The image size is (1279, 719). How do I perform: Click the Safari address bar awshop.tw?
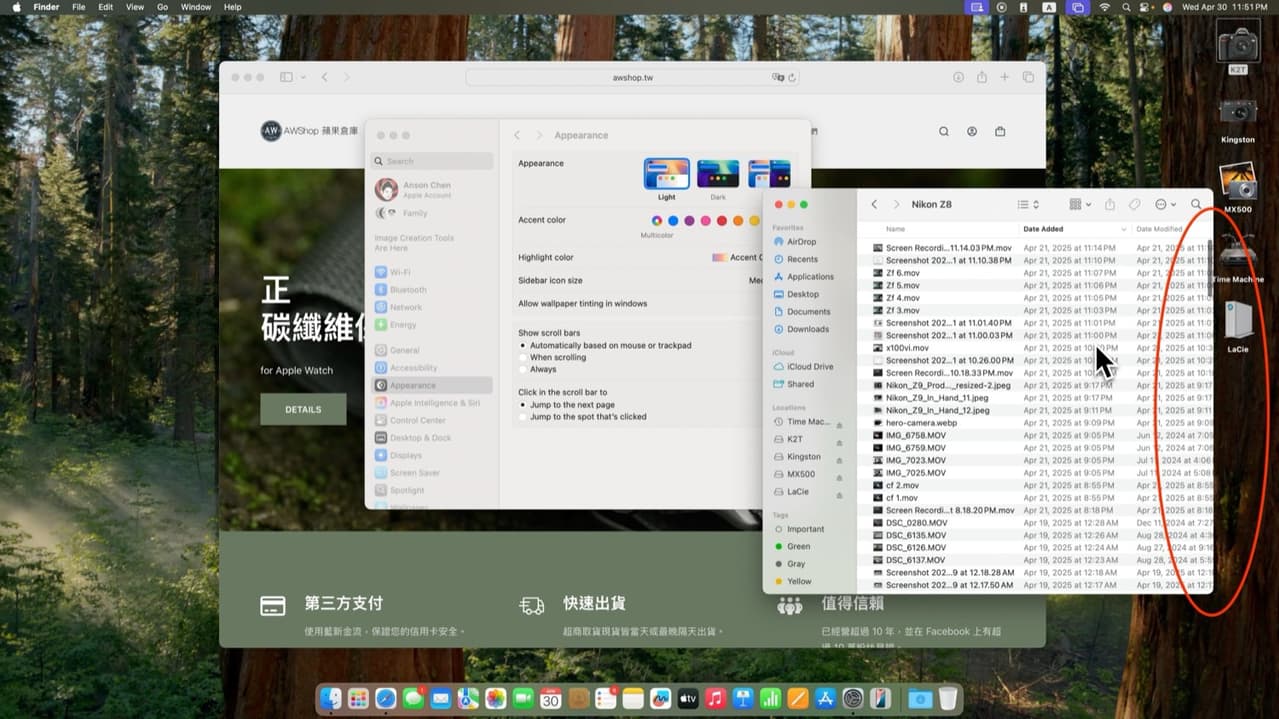point(632,77)
